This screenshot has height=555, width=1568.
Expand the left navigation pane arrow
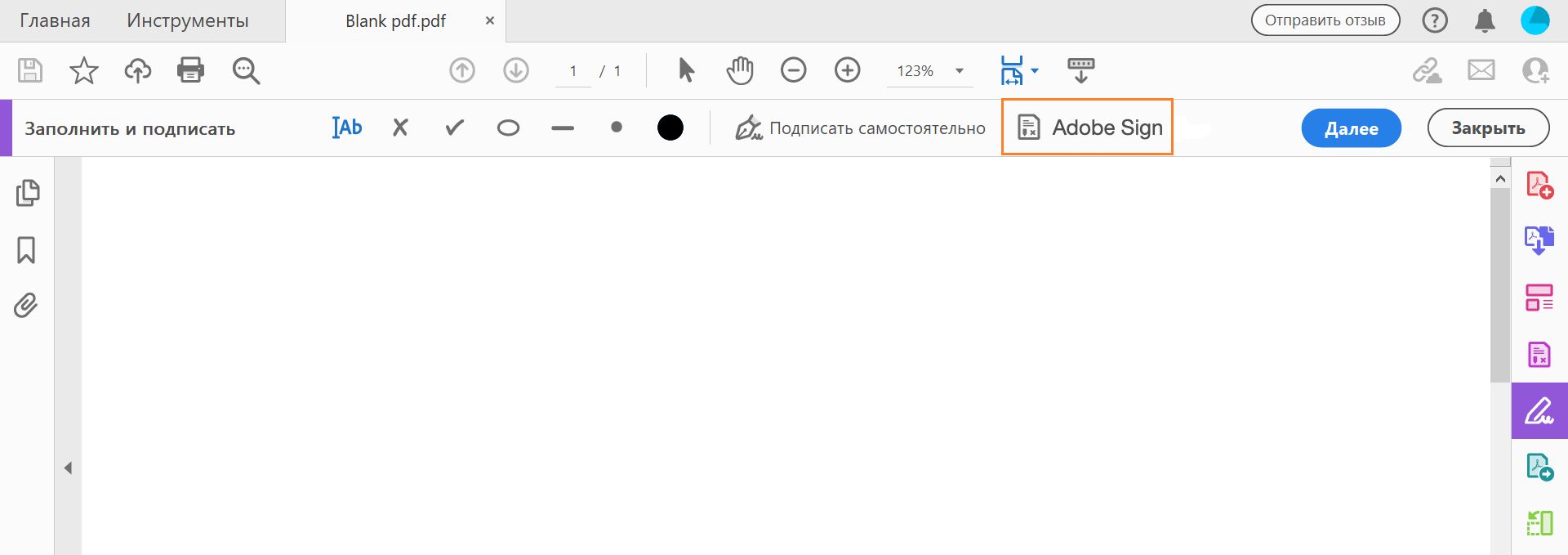pyautogui.click(x=69, y=468)
